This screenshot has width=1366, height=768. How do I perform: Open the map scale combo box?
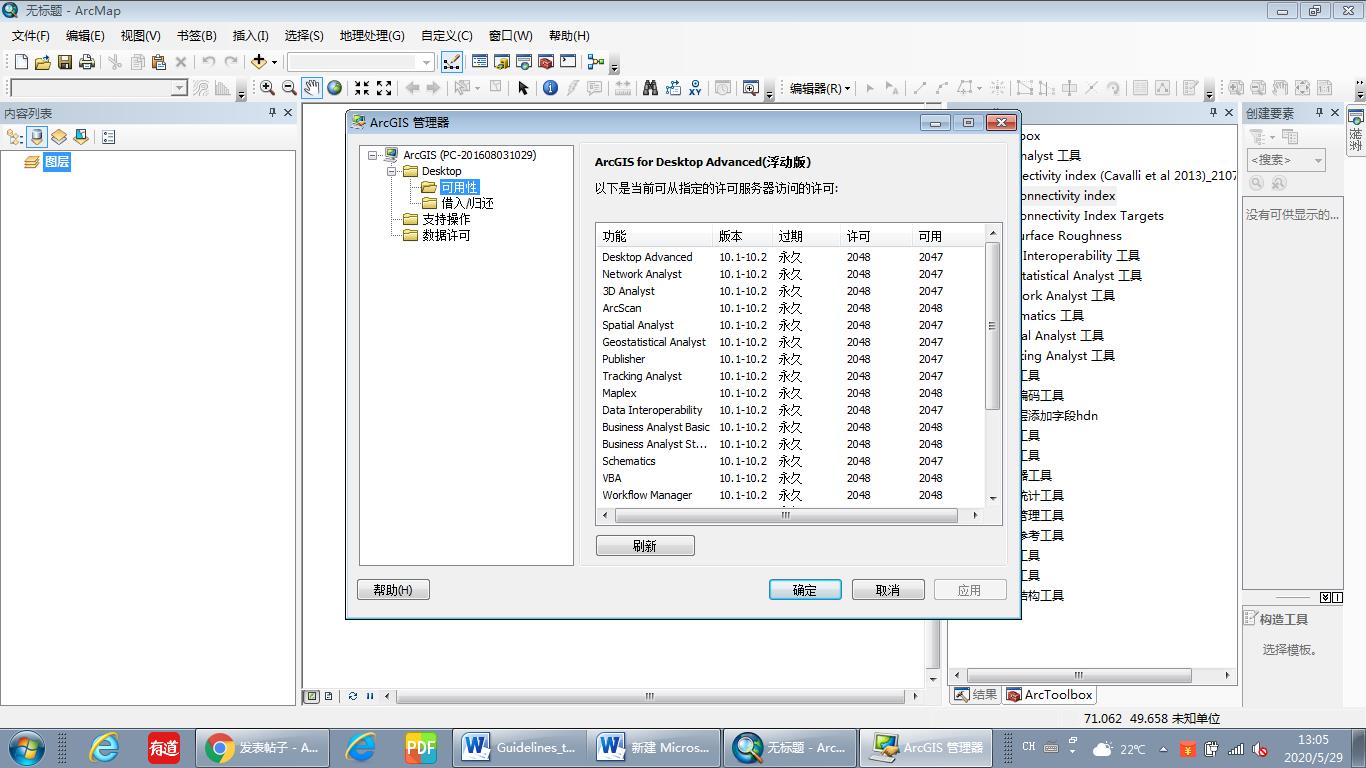[361, 62]
